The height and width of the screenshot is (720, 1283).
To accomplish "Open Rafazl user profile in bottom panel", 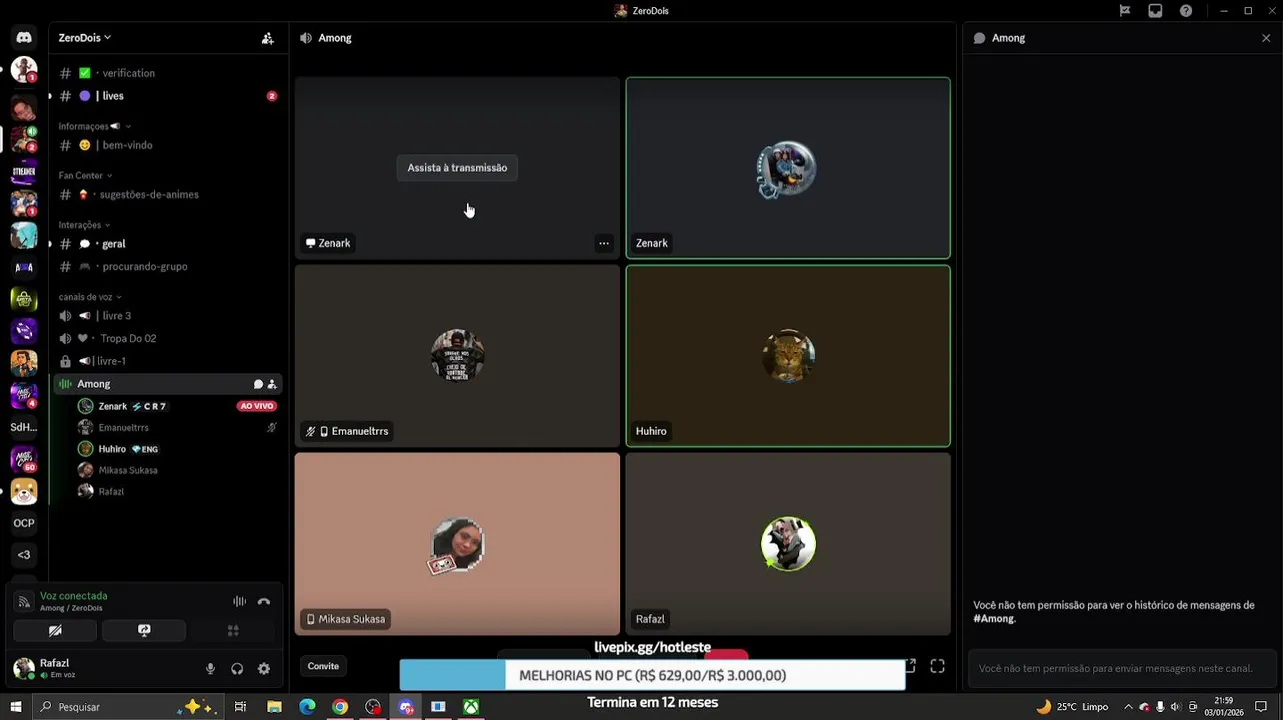I will [x=55, y=668].
